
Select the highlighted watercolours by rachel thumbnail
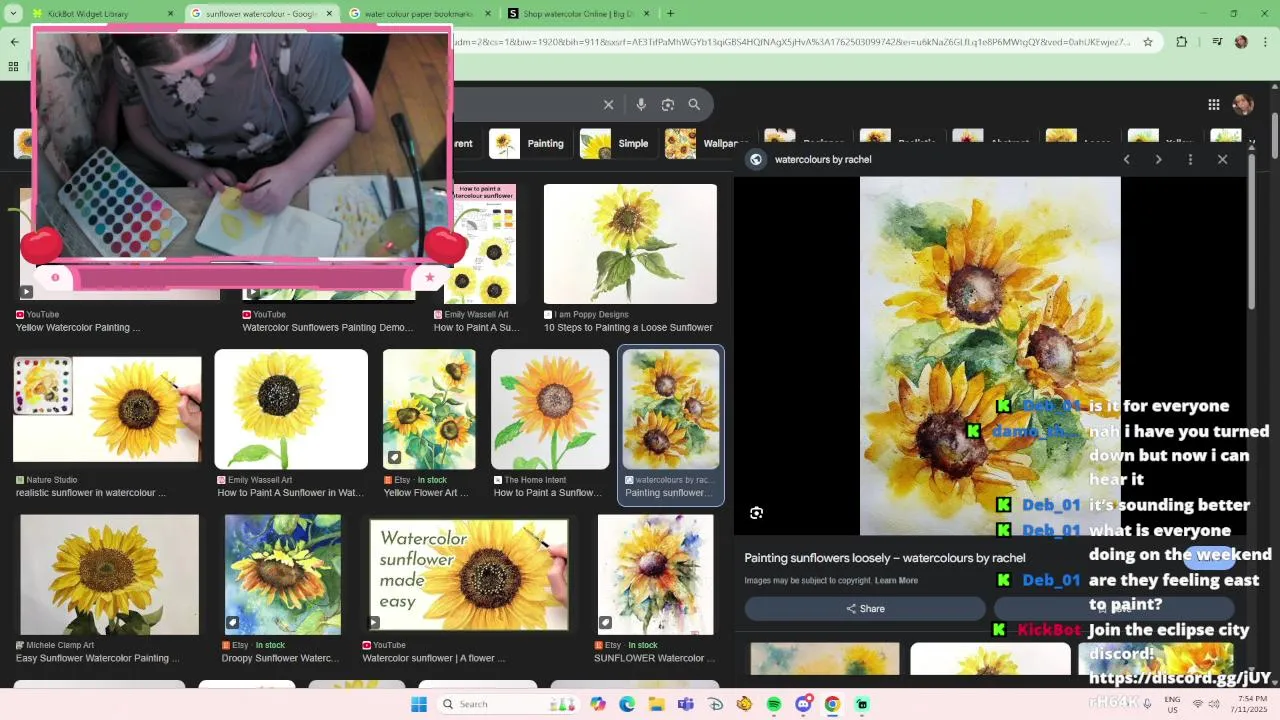tap(671, 410)
